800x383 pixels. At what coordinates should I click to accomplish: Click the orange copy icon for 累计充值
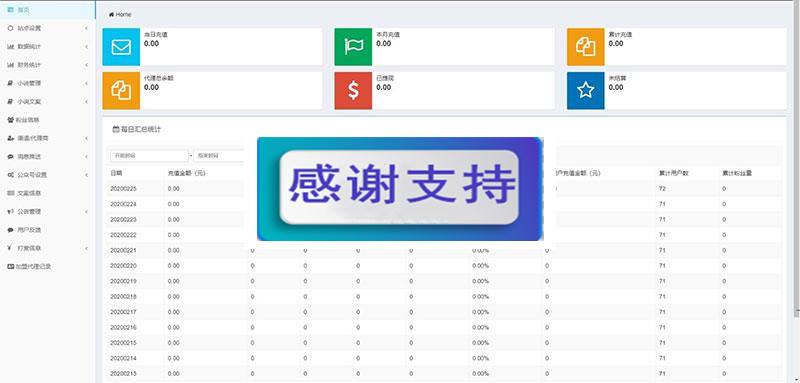click(585, 47)
